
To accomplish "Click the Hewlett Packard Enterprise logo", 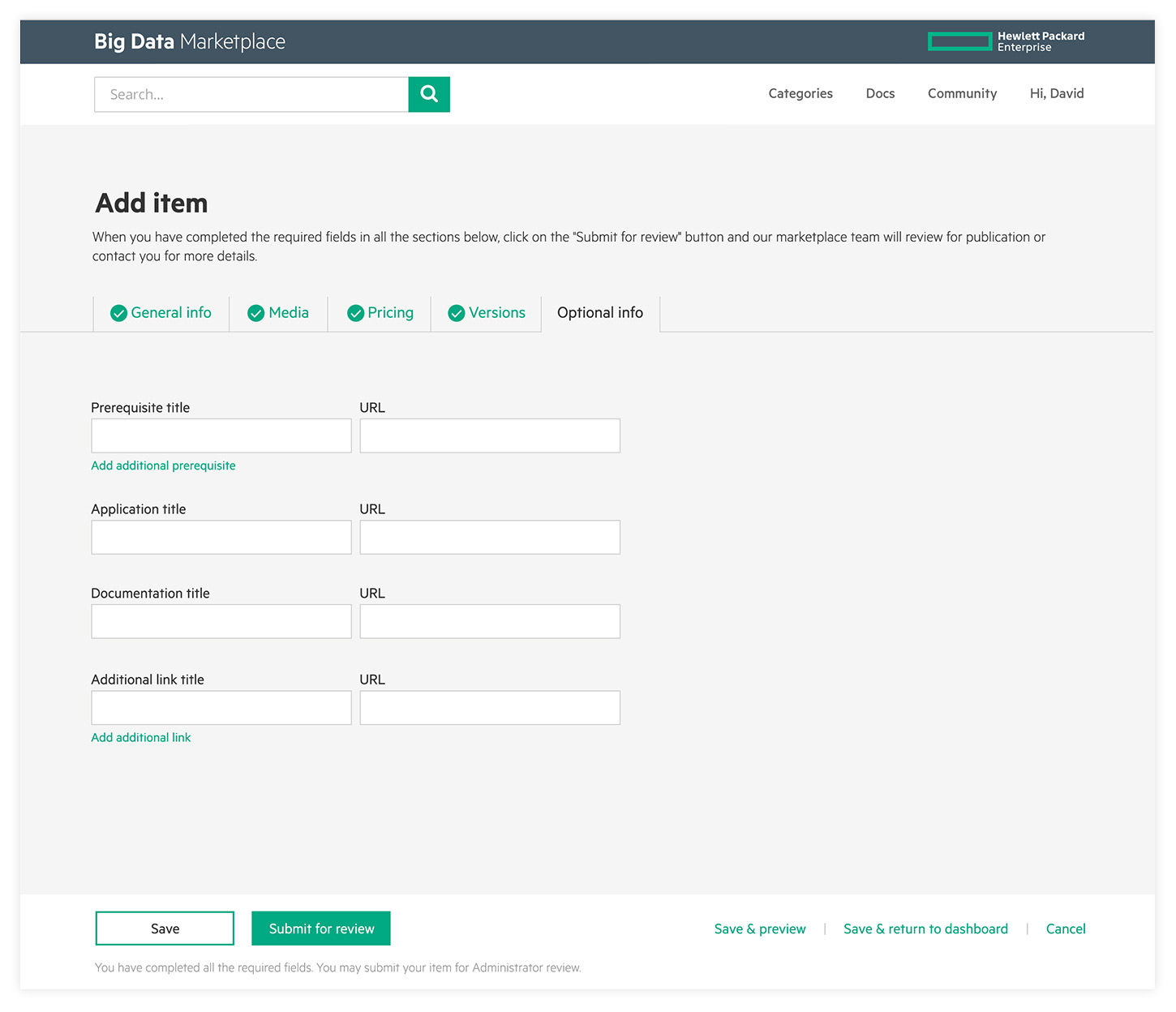I will click(1006, 41).
